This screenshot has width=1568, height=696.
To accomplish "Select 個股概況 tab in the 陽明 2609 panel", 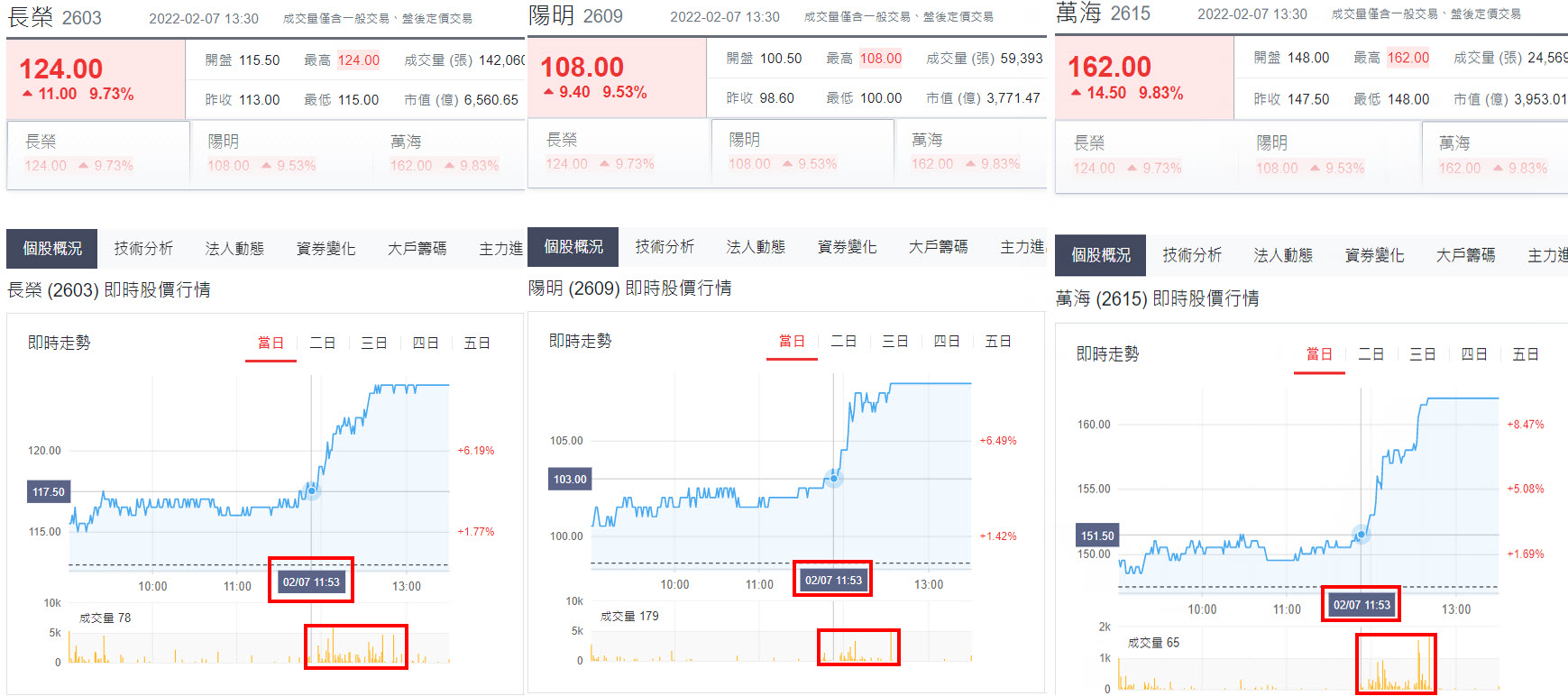I will (x=573, y=247).
